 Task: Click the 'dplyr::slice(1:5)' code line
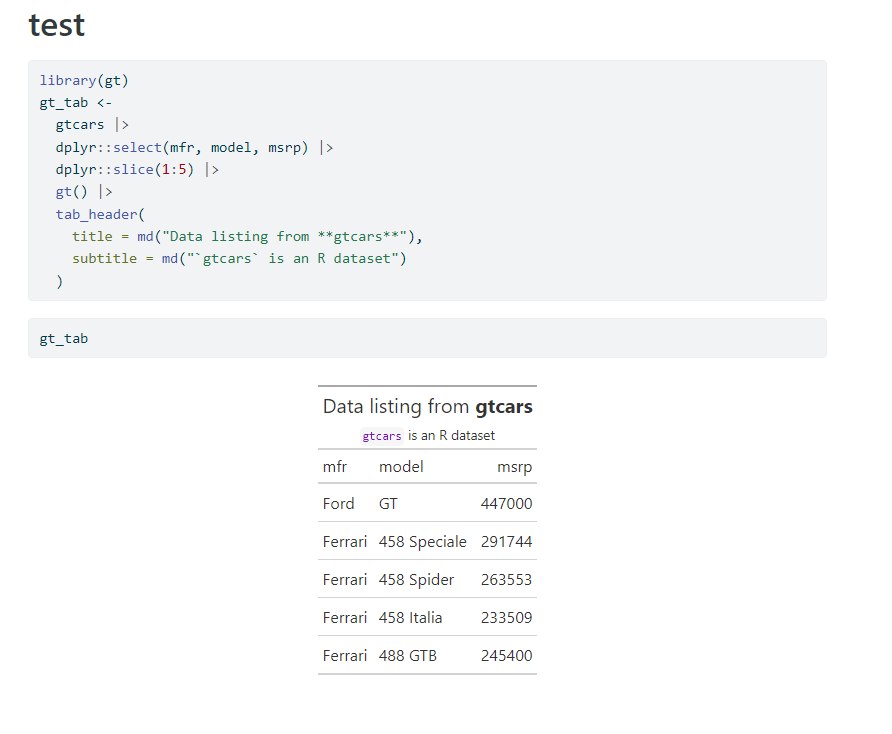point(137,170)
